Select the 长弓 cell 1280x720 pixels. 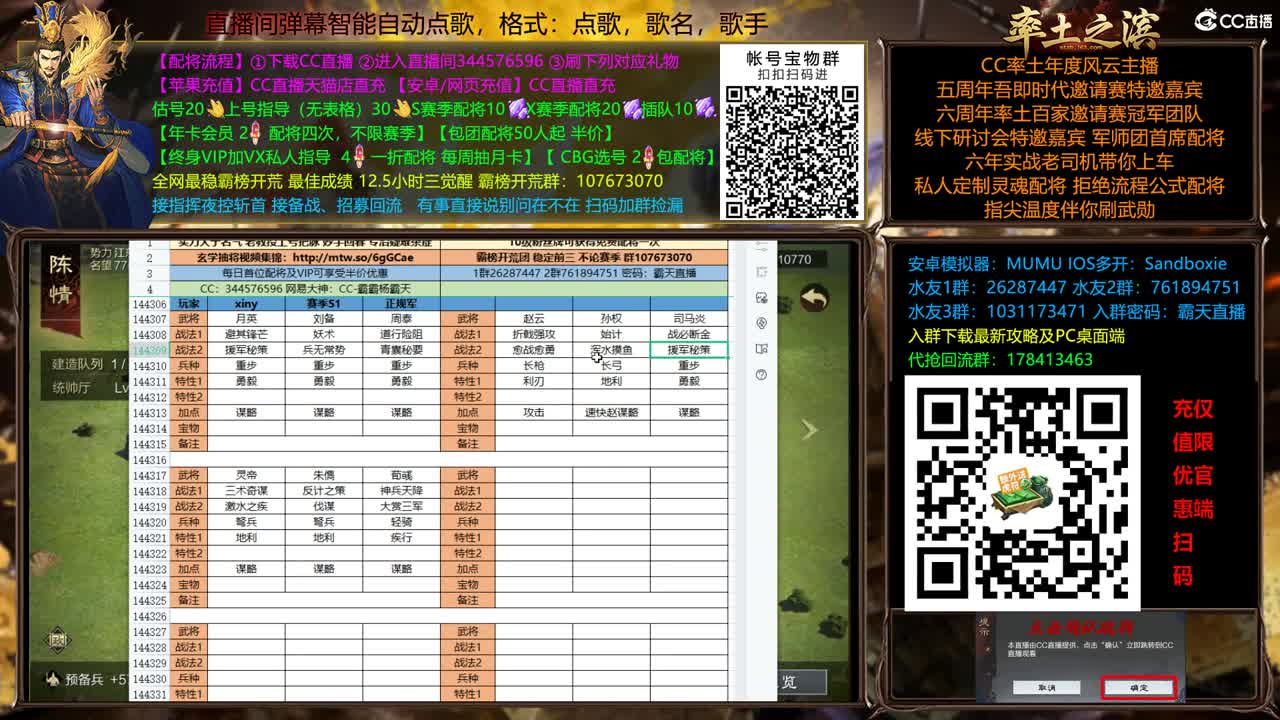(611, 366)
